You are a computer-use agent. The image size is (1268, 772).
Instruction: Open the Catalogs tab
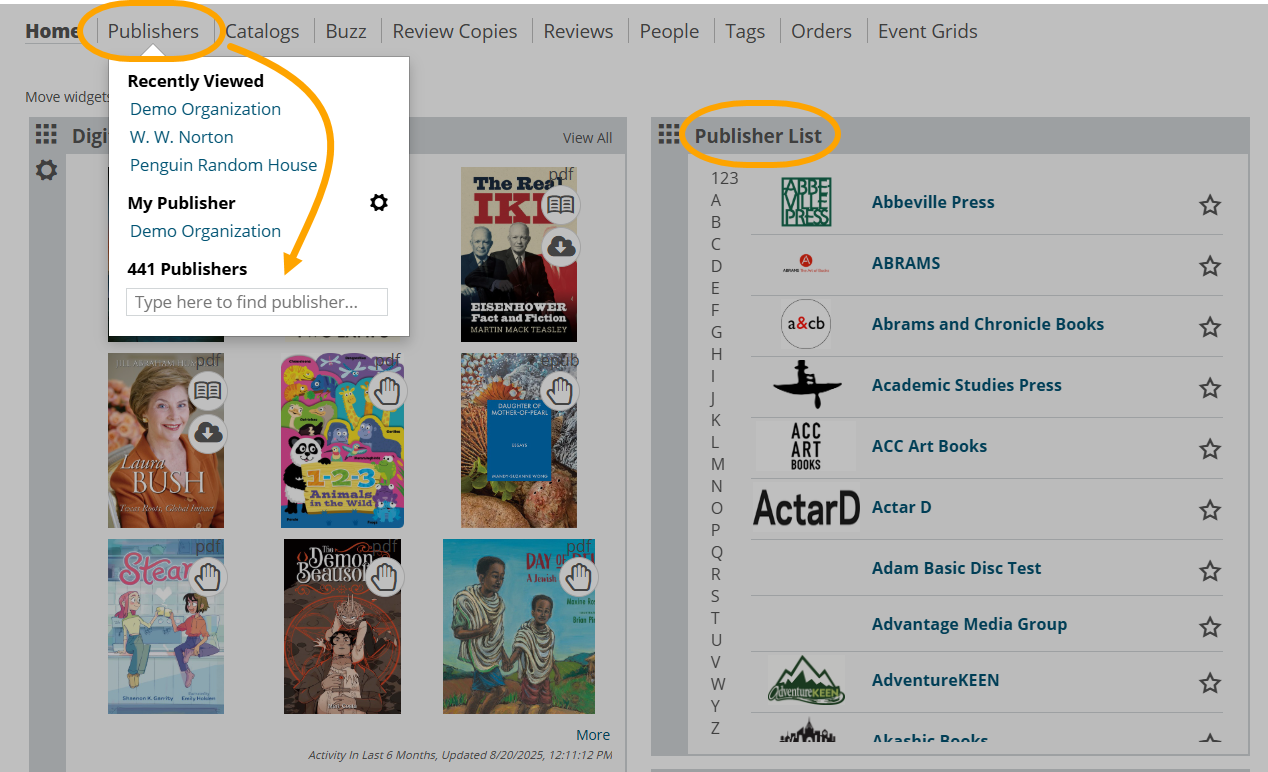click(262, 31)
